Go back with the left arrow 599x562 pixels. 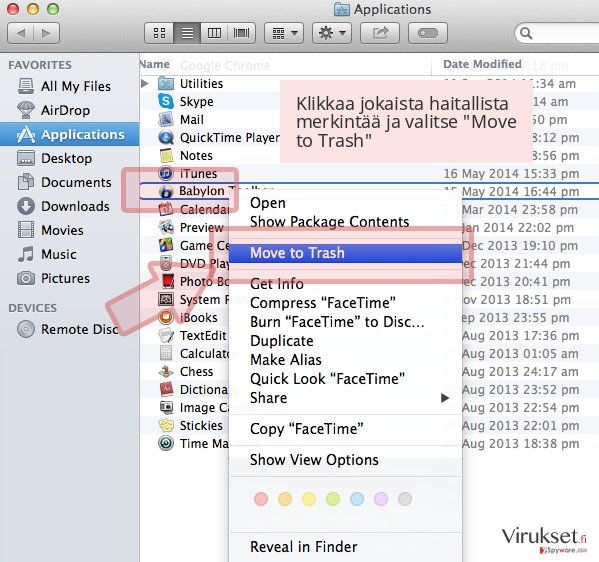pos(21,33)
